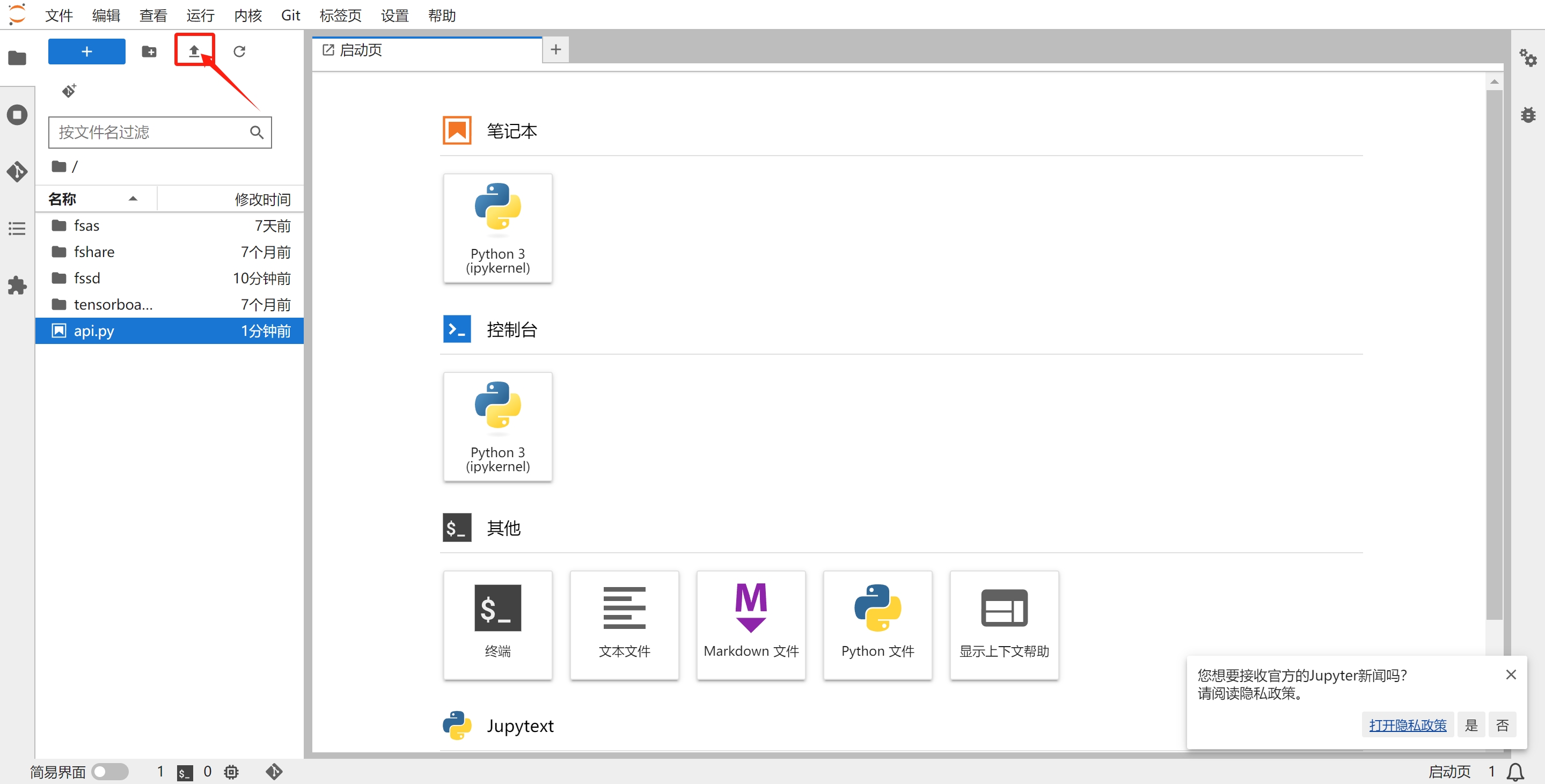This screenshot has height=784, width=1545.
Task: Click the Jupyter logo icon
Action: pyautogui.click(x=17, y=14)
